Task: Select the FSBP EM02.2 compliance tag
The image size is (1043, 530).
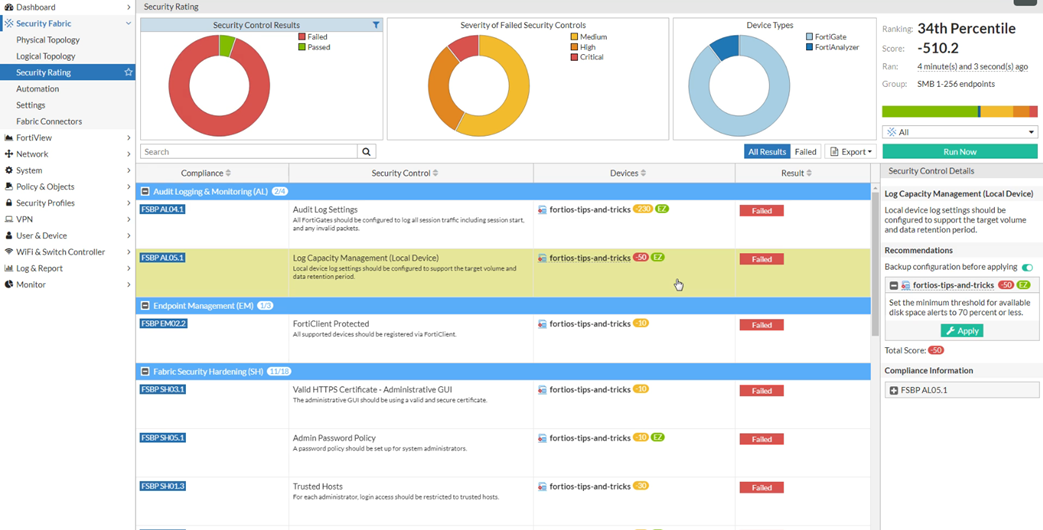Action: click(163, 324)
